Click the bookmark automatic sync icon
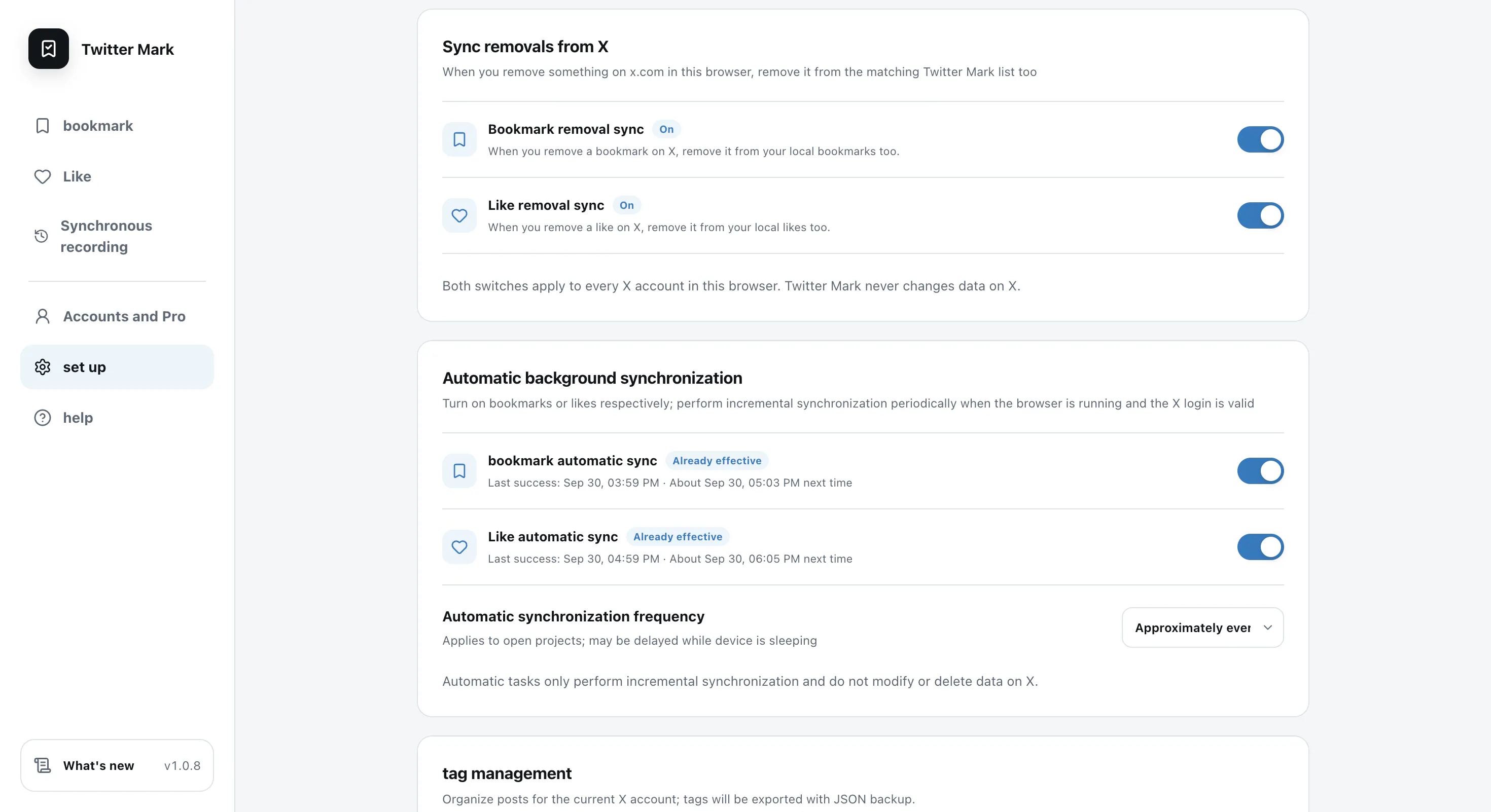Viewport: 1491px width, 812px height. [459, 471]
